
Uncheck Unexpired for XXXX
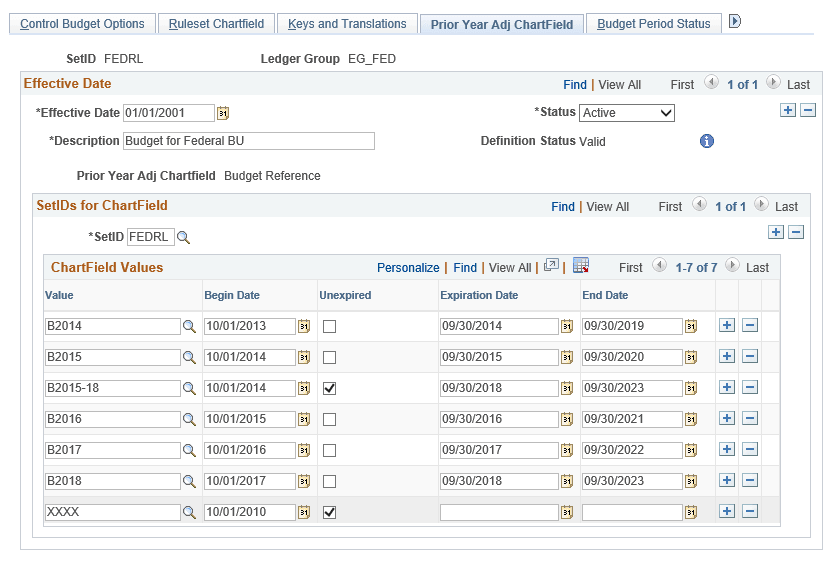point(330,512)
